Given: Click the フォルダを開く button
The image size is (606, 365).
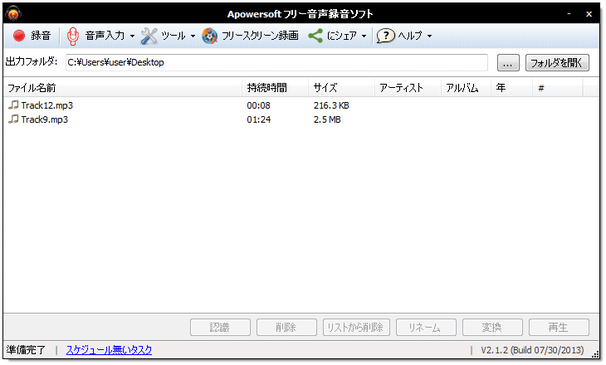Looking at the screenshot, I should tap(557, 63).
